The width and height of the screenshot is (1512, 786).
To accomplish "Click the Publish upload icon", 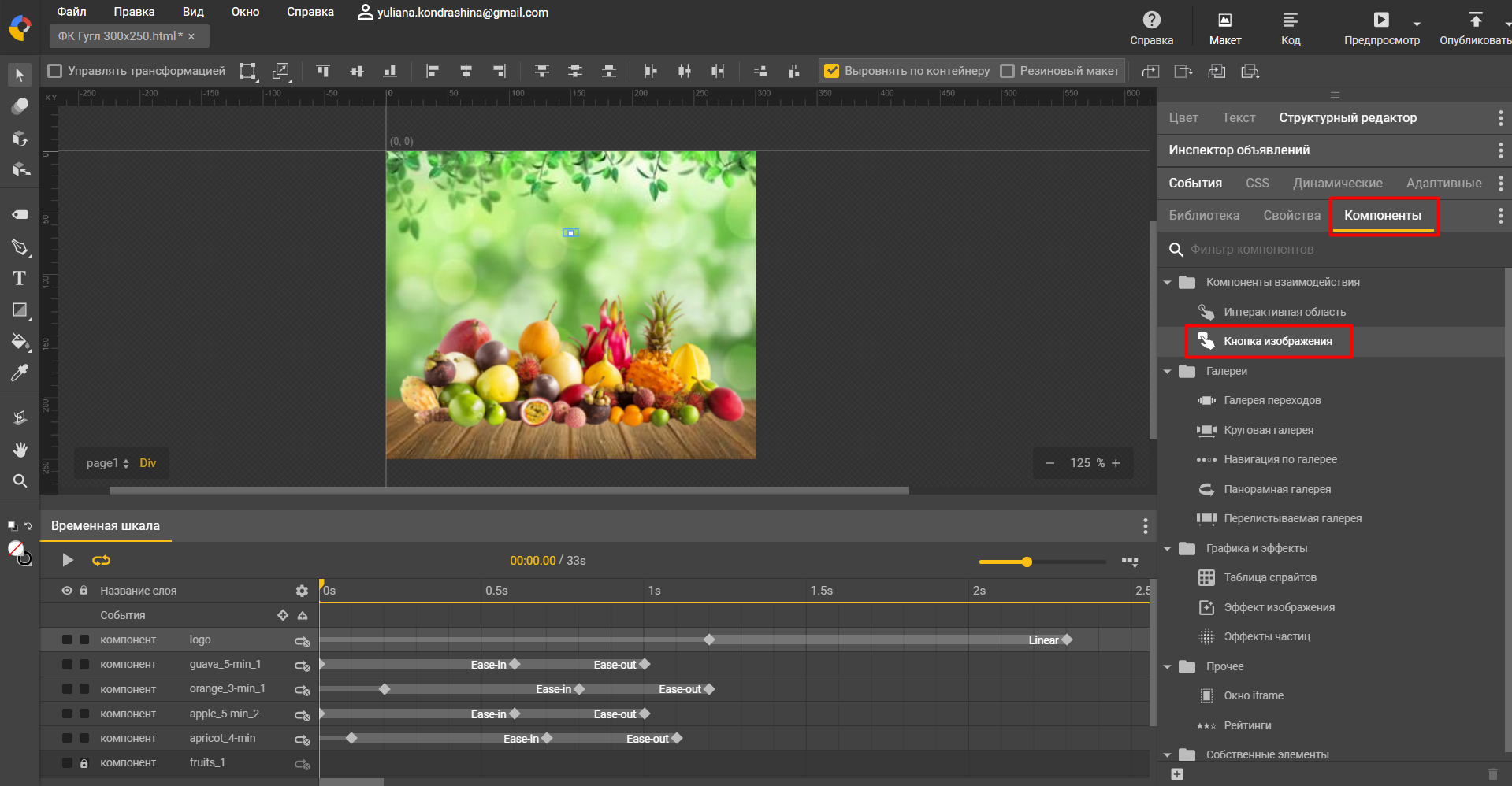I will pos(1475,20).
